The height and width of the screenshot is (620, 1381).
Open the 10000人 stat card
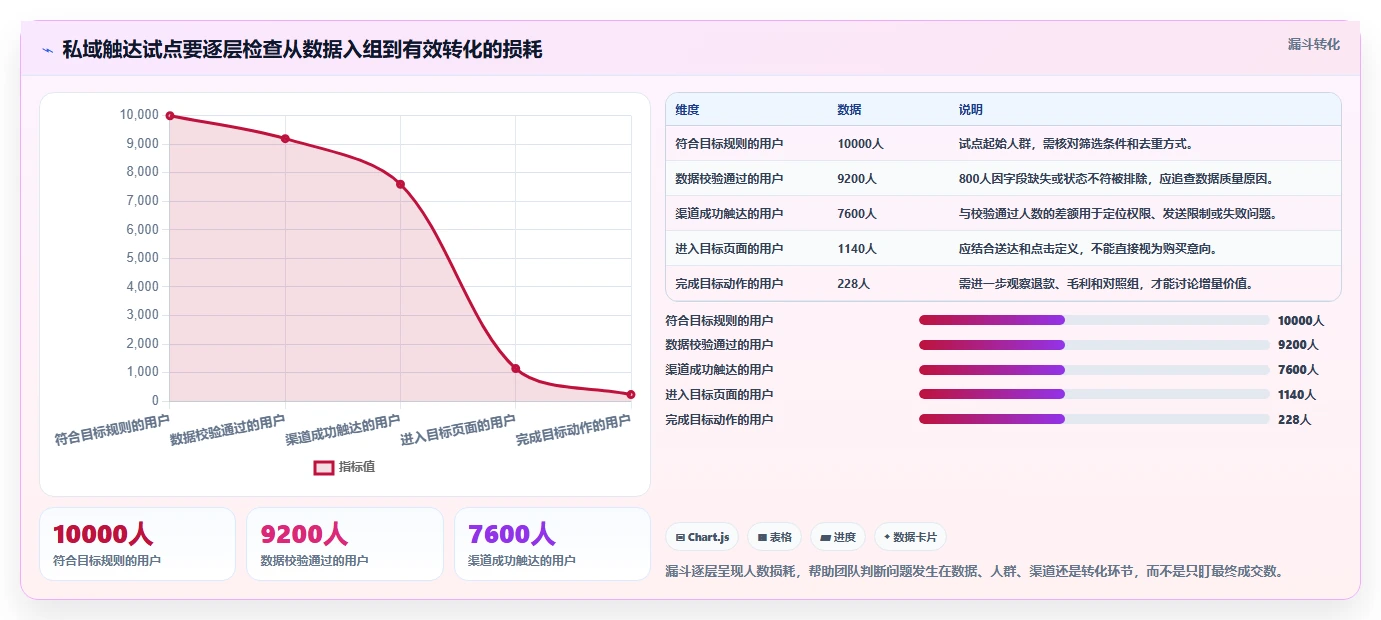coord(137,544)
